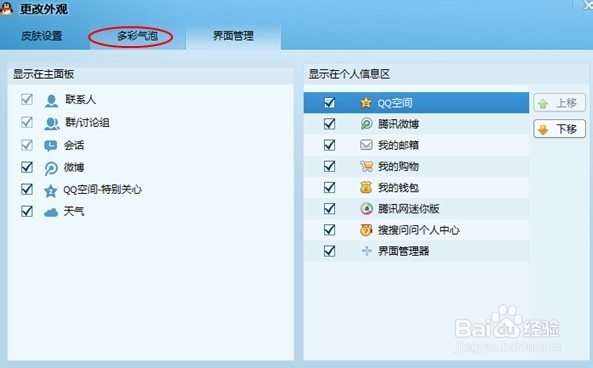Click the 腾讯网迷你版 colorful icon
The width and height of the screenshot is (593, 368).
point(366,208)
